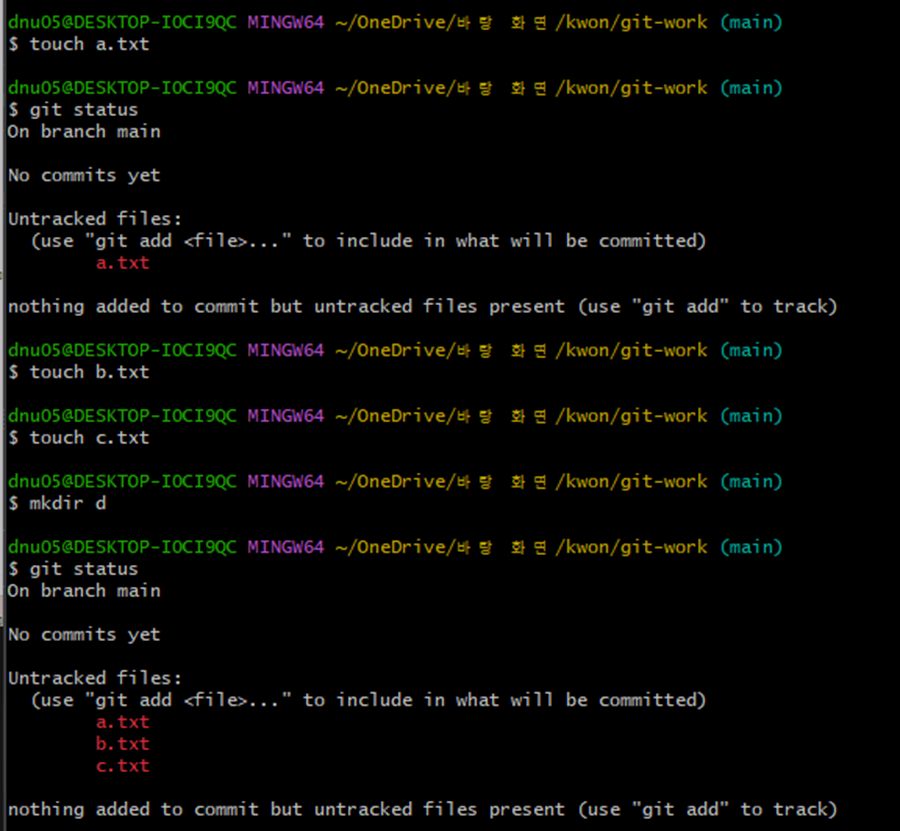Click 'git status' command typed after touch a.txt
900x831 pixels.
tap(73, 110)
